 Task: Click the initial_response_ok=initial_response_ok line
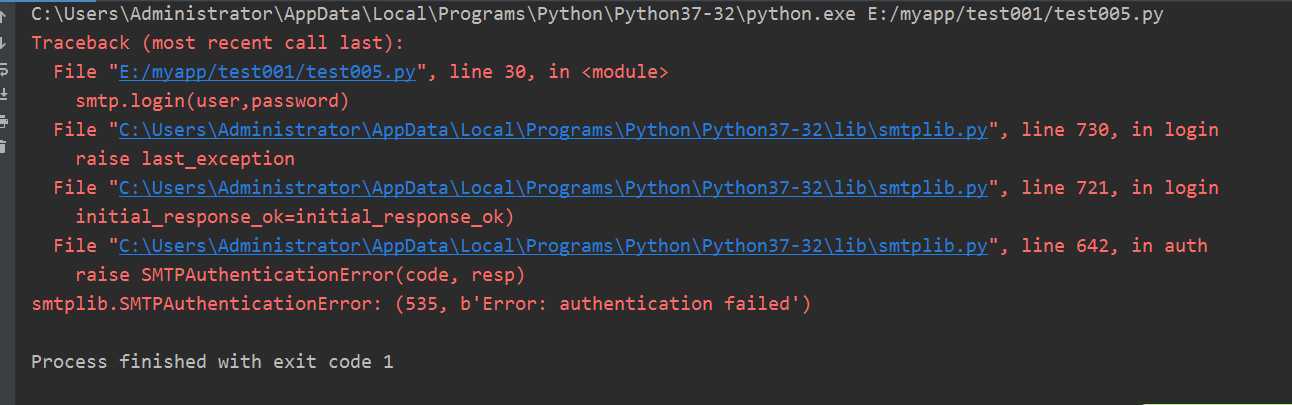coord(295,217)
